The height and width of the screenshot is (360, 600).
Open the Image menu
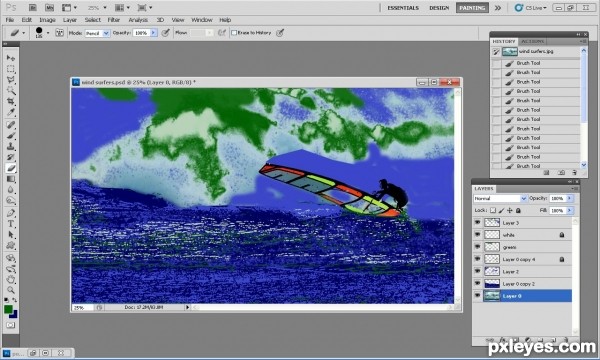(47, 20)
